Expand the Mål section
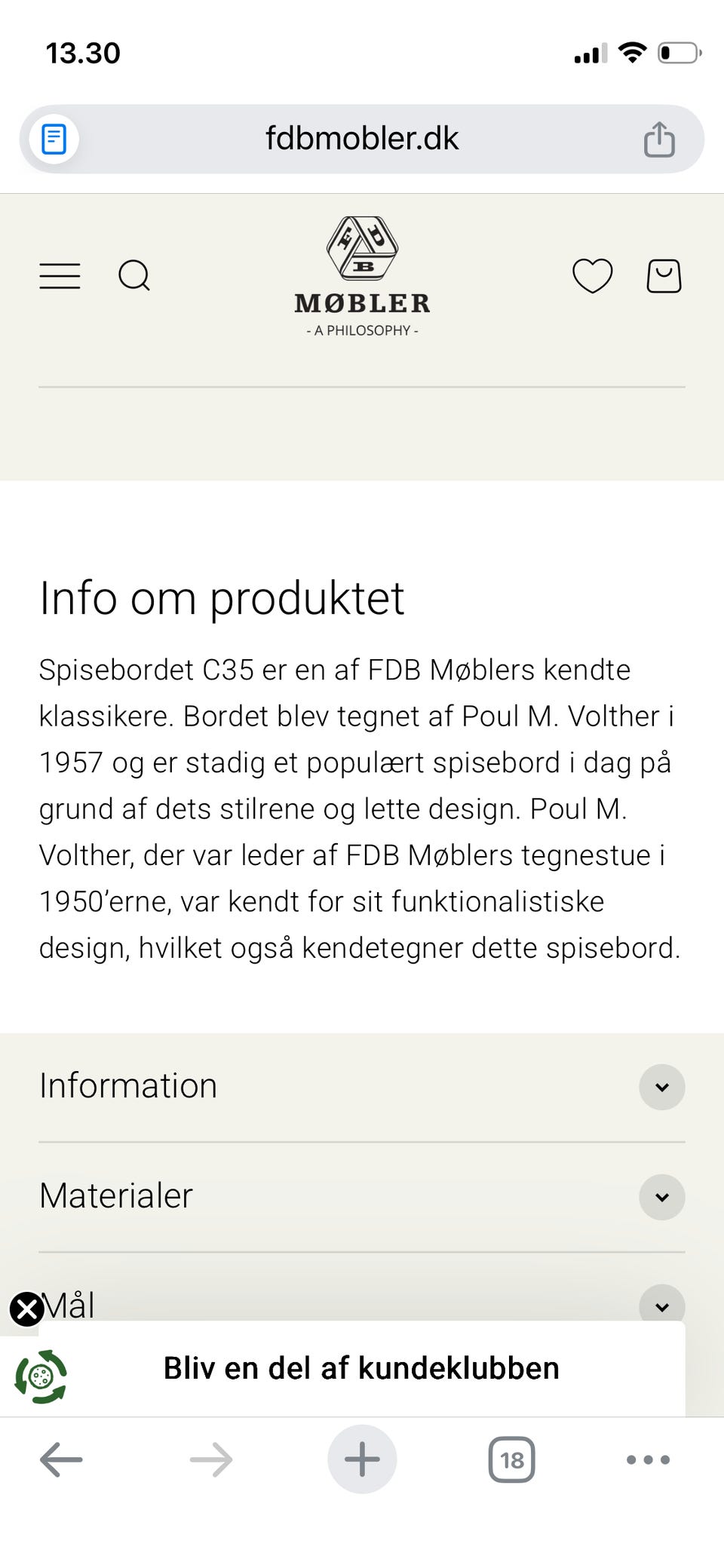 [x=661, y=1306]
